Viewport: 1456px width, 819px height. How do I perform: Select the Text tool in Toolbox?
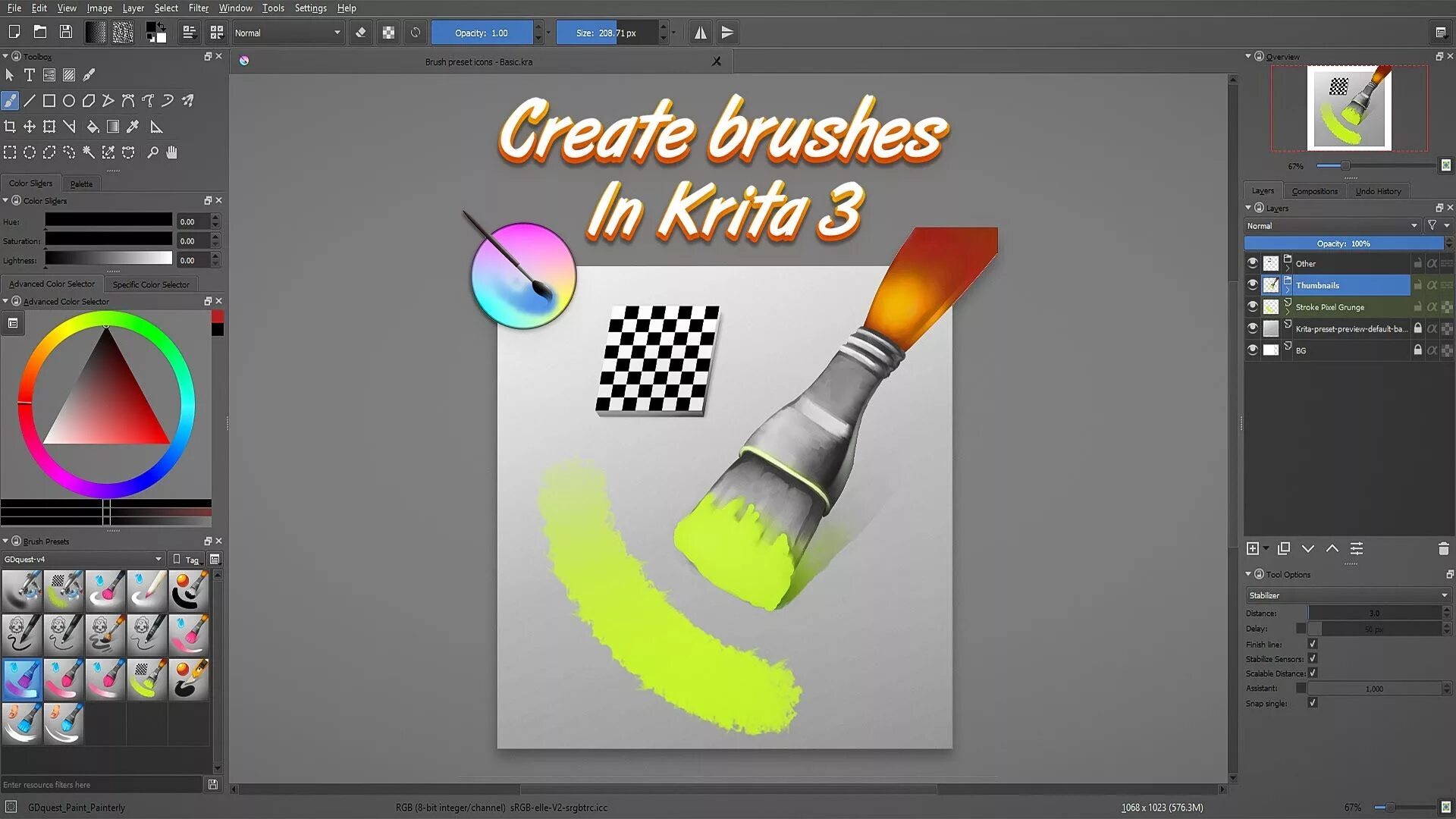(x=29, y=75)
